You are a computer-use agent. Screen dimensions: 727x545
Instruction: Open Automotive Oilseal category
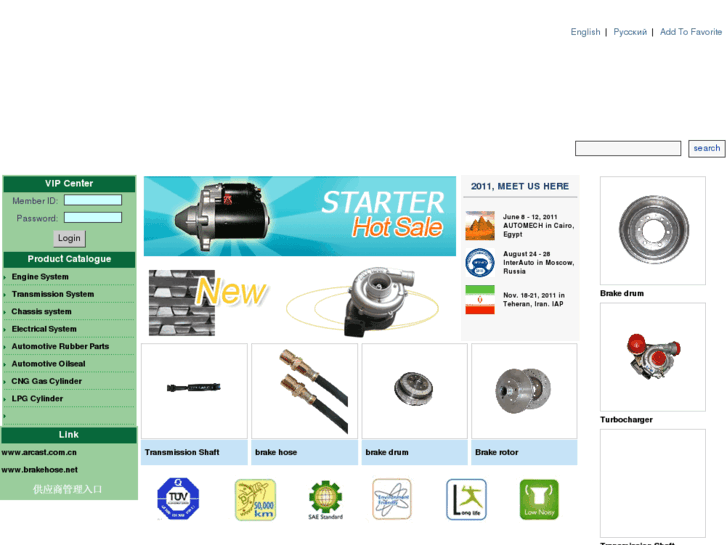(x=48, y=364)
